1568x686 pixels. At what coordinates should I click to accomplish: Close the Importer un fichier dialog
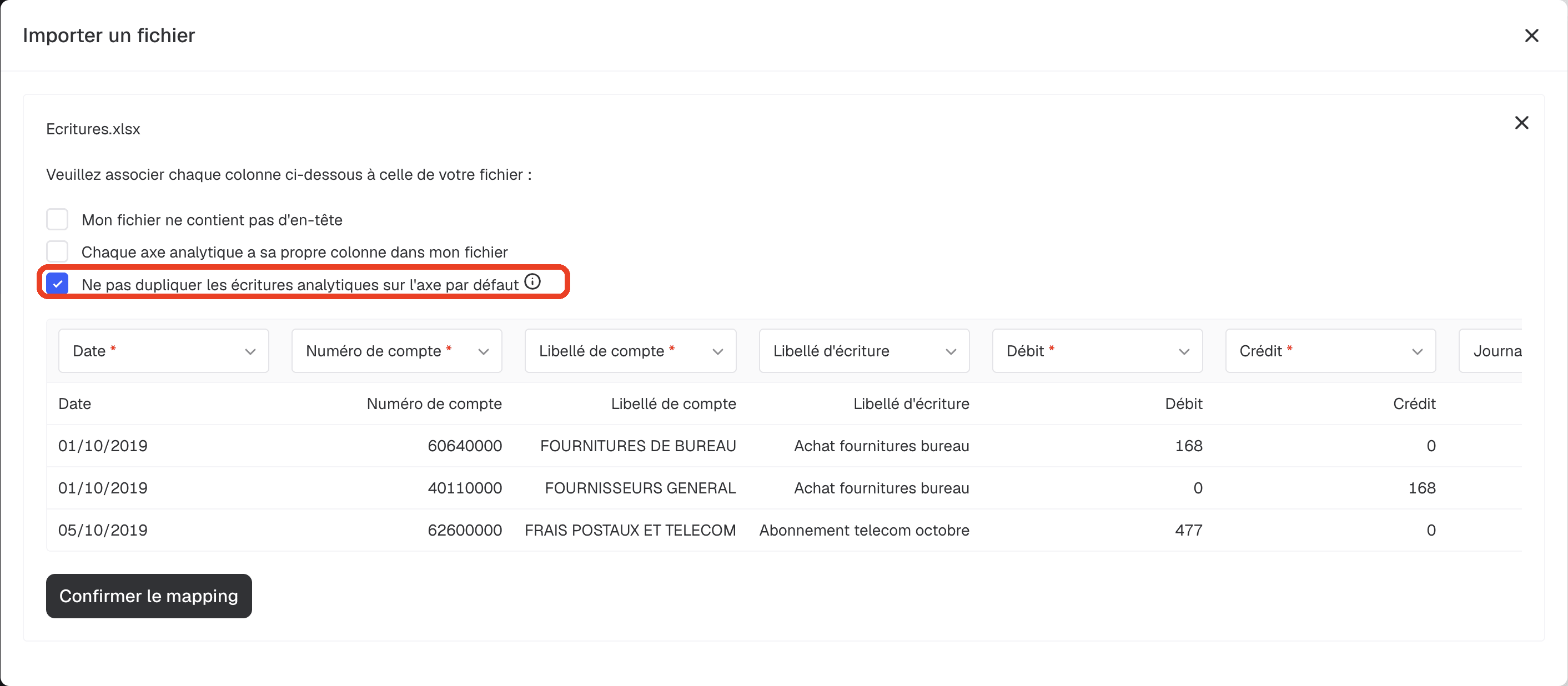[1531, 36]
